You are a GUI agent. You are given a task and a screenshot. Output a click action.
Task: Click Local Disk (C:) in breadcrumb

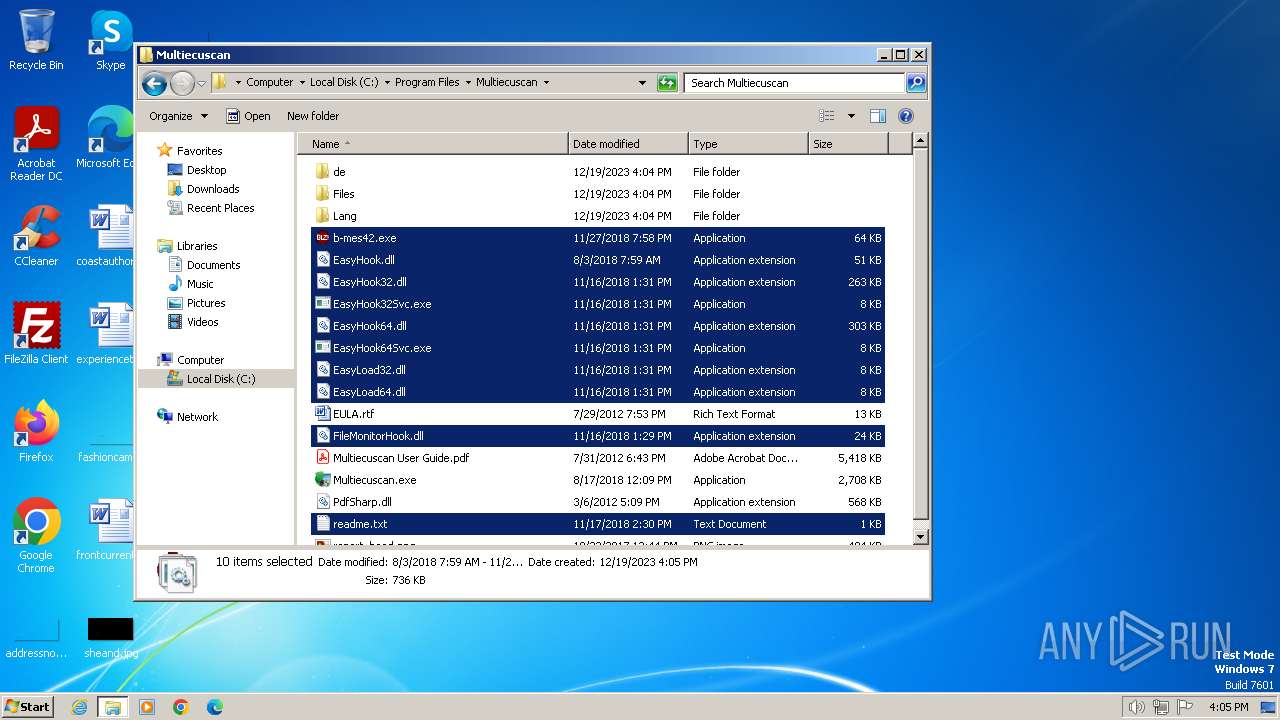click(344, 83)
